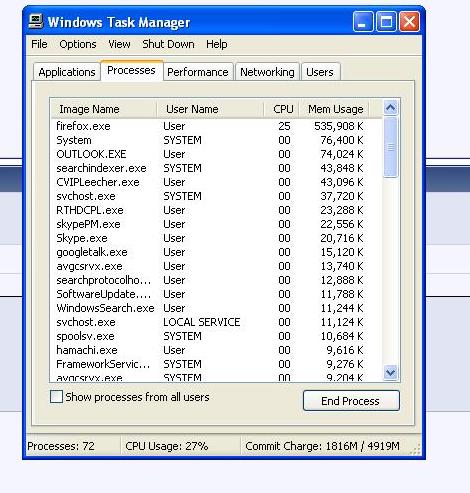The width and height of the screenshot is (470, 493).
Task: Open the File menu
Action: point(39,44)
